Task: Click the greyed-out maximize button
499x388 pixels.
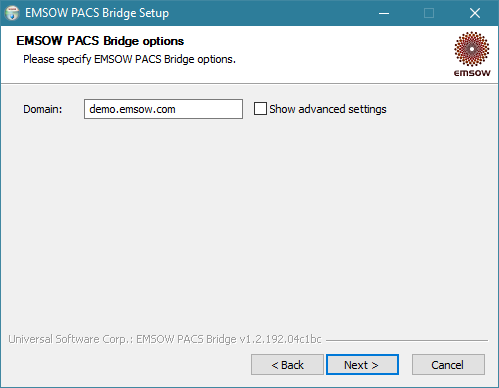Action: point(429,13)
